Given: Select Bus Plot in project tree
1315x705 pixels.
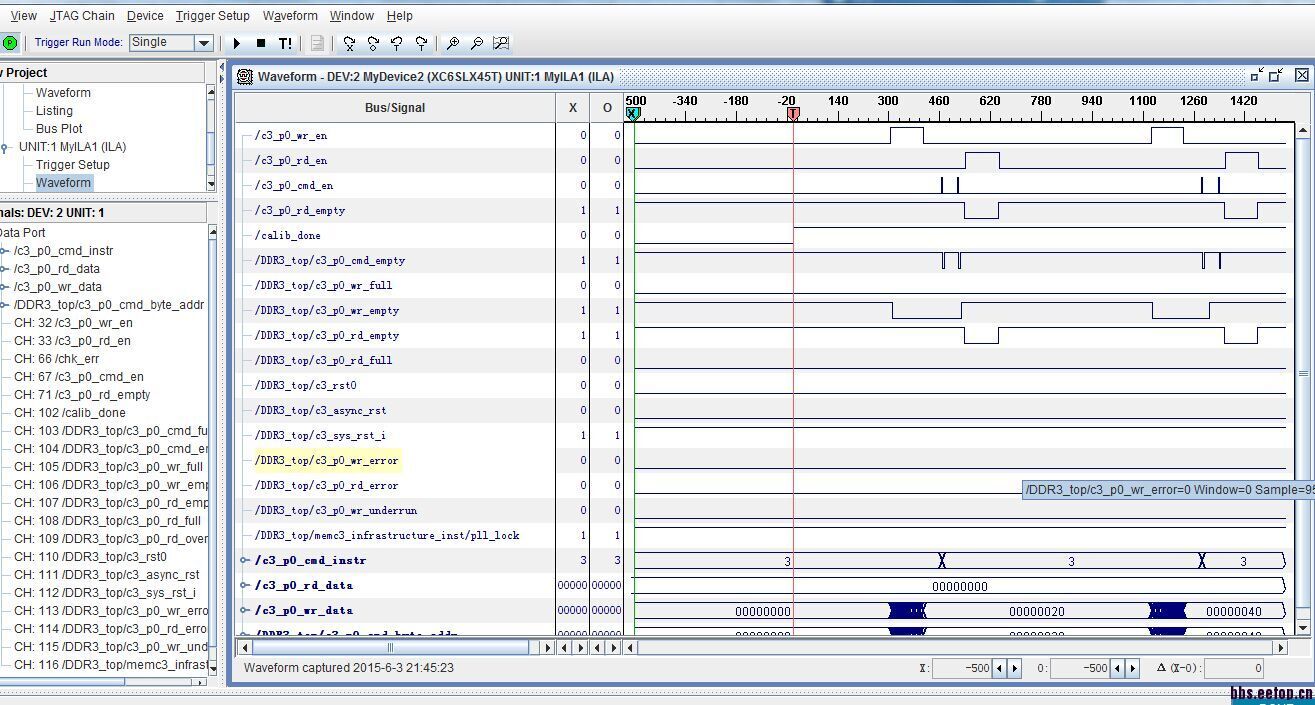Looking at the screenshot, I should [59, 129].
